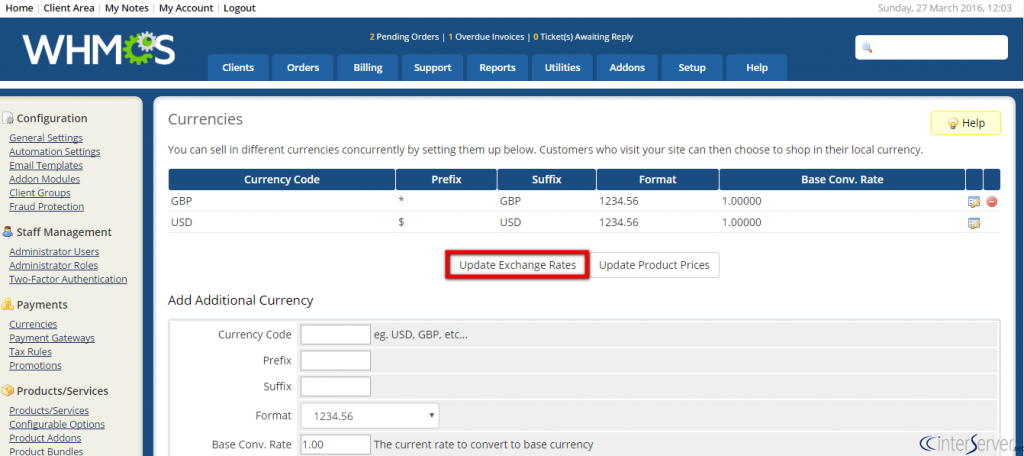Viewport: 1024px width, 456px height.
Task: Open My Notes link
Action: click(x=127, y=8)
